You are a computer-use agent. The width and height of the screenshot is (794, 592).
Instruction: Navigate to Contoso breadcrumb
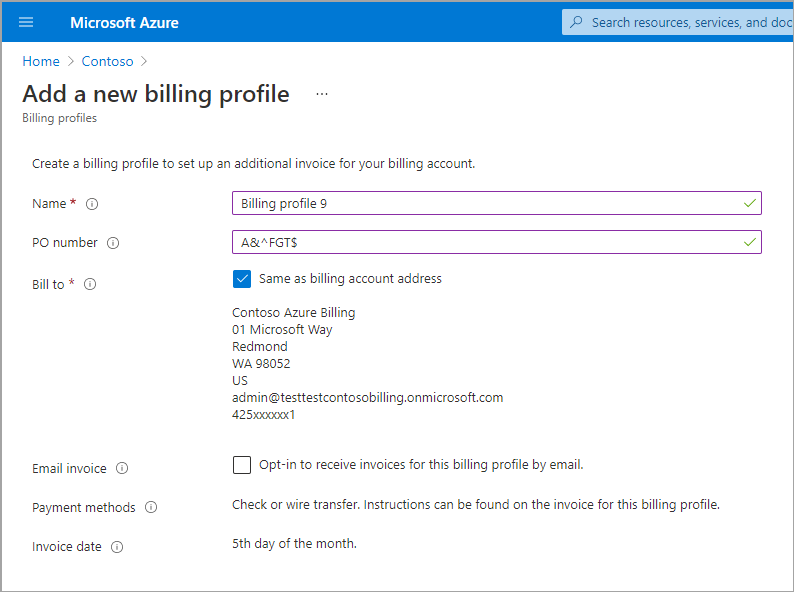pyautogui.click(x=107, y=62)
